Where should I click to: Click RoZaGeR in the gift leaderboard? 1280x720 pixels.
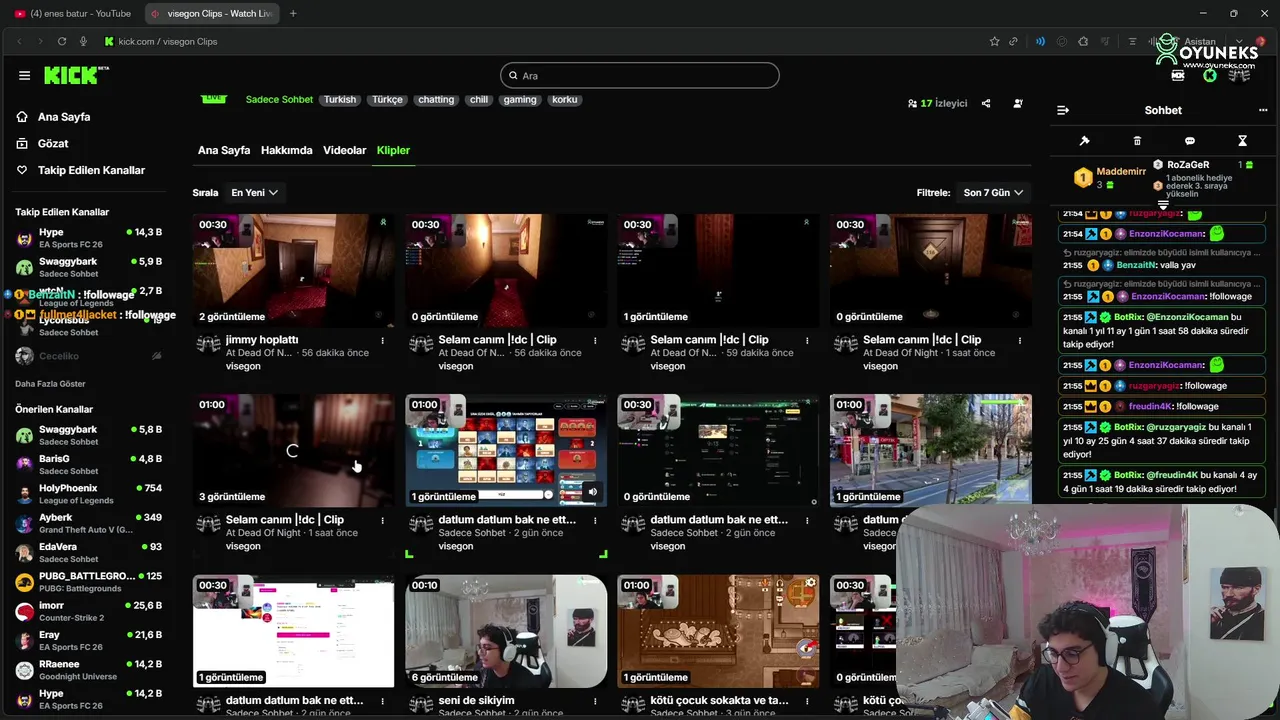coord(1188,165)
